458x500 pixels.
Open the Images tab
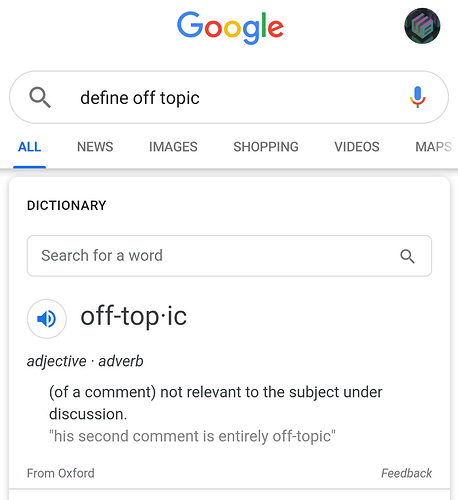point(173,147)
